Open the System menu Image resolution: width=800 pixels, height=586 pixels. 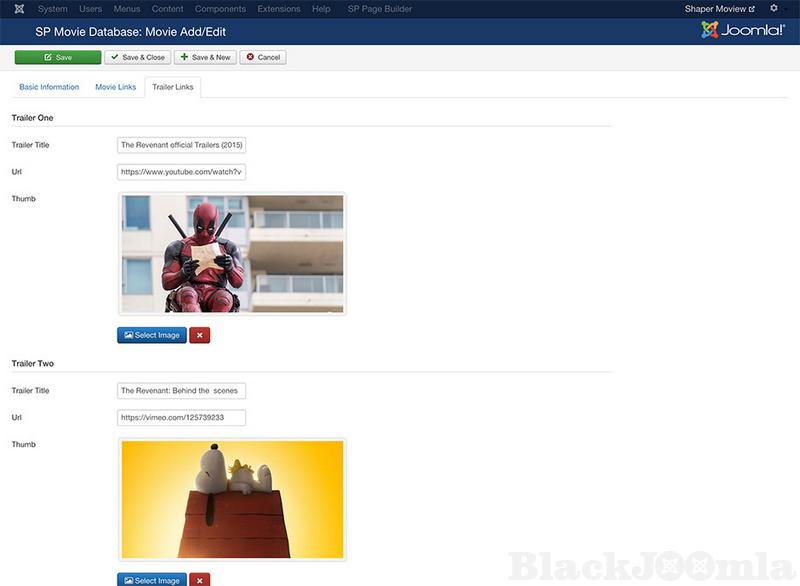point(52,9)
